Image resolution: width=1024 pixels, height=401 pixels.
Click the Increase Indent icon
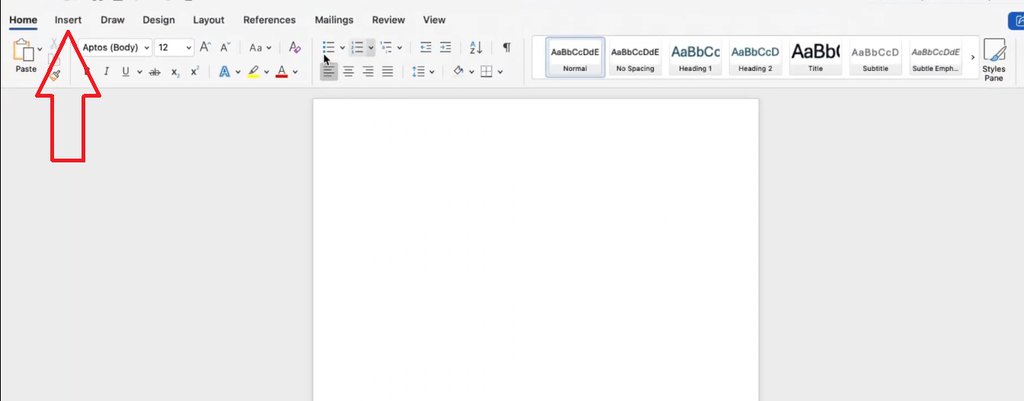tap(445, 47)
